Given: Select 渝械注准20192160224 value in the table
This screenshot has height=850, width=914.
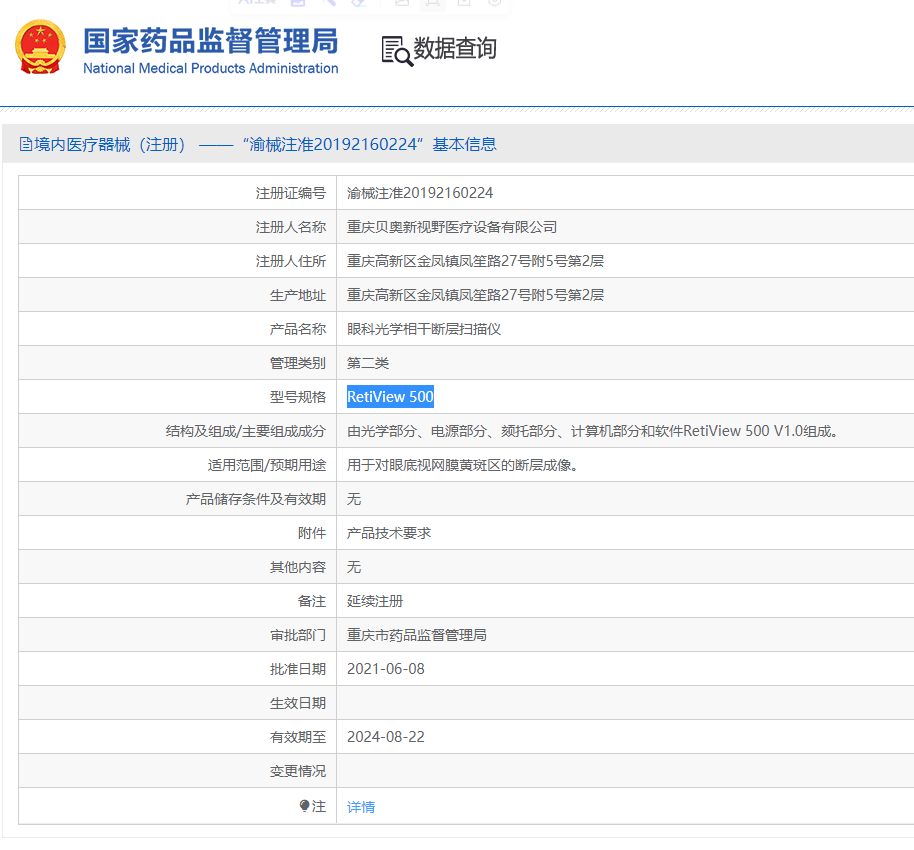Looking at the screenshot, I should [x=420, y=193].
